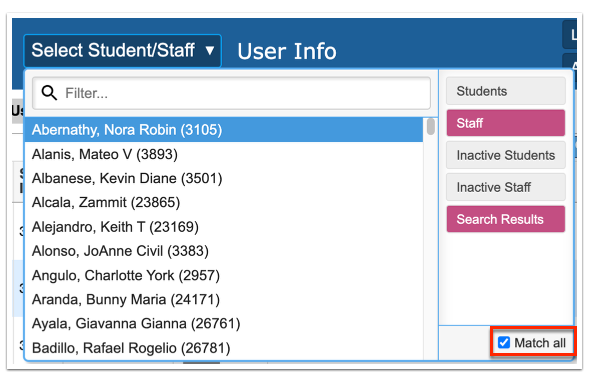This screenshot has width=590, height=381.
Task: Click the Select Student/Staff dropdown arrow
Action: [x=210, y=50]
